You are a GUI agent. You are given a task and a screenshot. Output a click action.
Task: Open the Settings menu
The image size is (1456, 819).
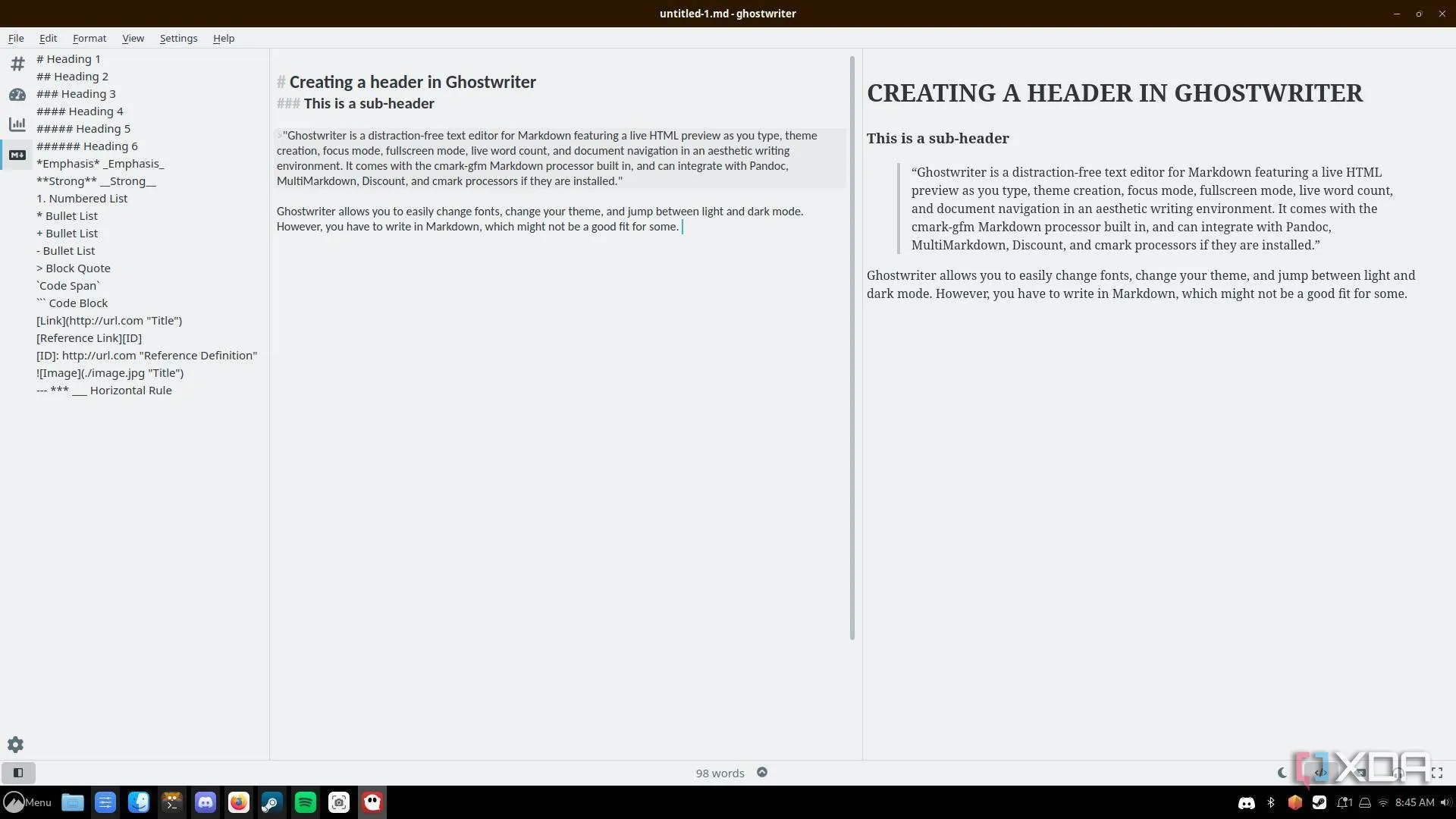click(x=177, y=38)
